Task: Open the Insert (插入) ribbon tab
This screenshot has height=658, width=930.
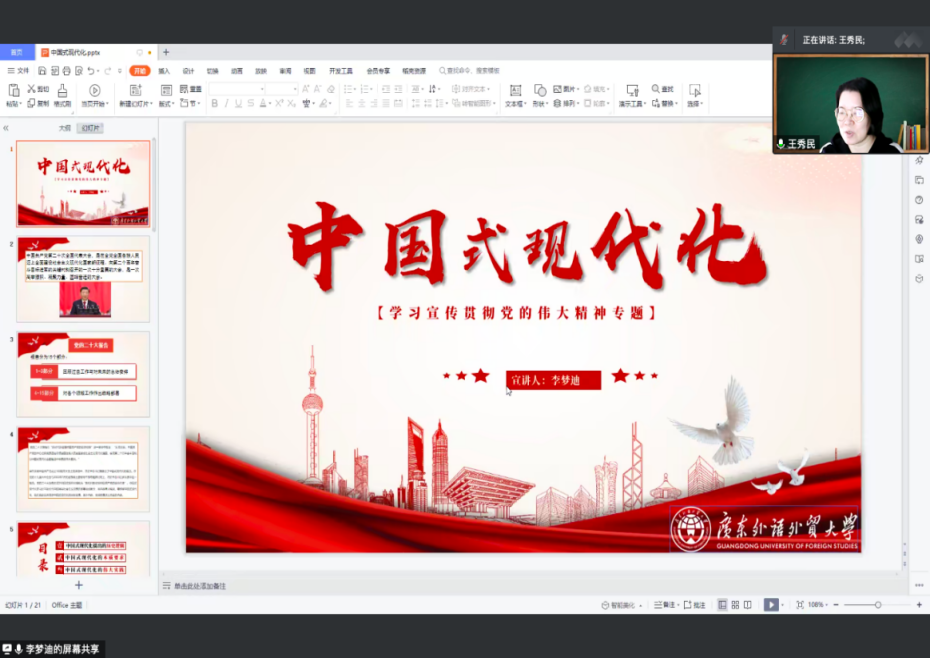Action: 164,71
